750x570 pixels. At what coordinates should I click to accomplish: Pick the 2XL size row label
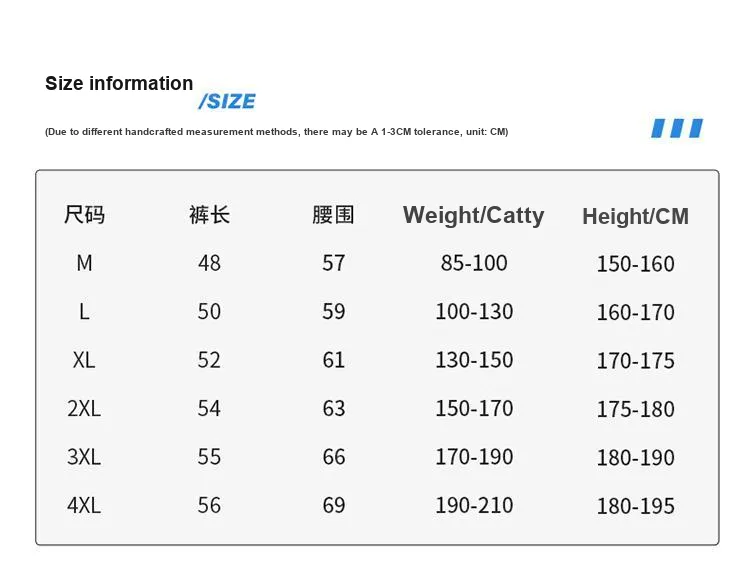tap(84, 408)
